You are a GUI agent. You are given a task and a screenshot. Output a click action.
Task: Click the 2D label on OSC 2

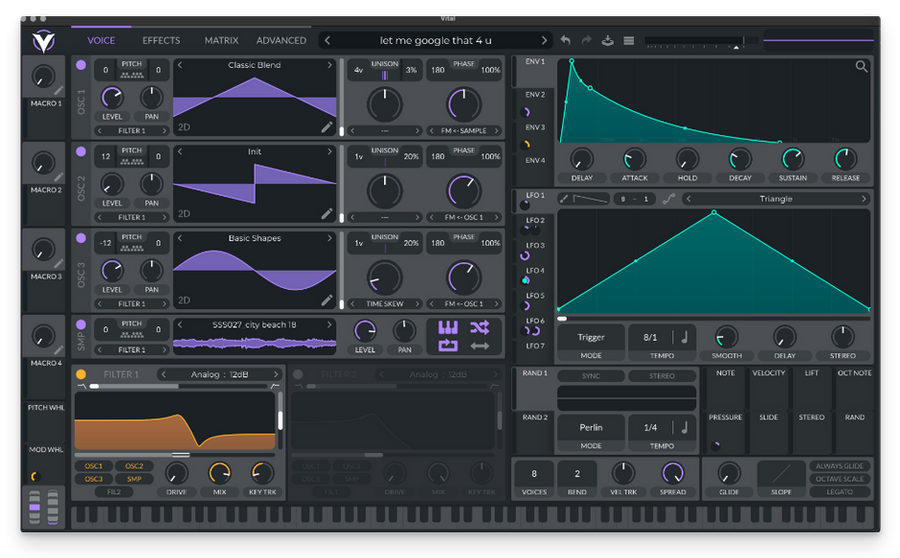[x=184, y=214]
